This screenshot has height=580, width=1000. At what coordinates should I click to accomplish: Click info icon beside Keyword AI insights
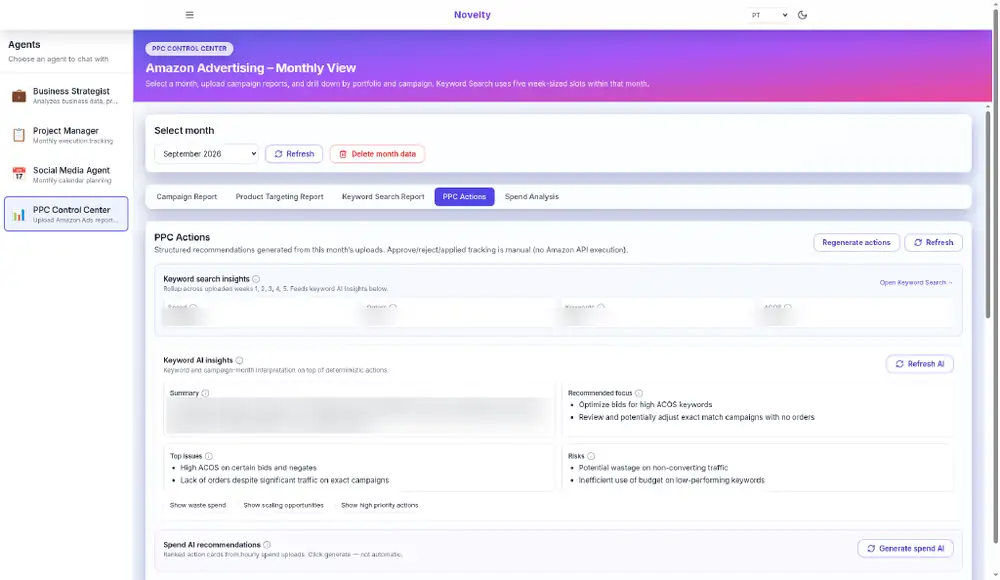click(x=239, y=361)
